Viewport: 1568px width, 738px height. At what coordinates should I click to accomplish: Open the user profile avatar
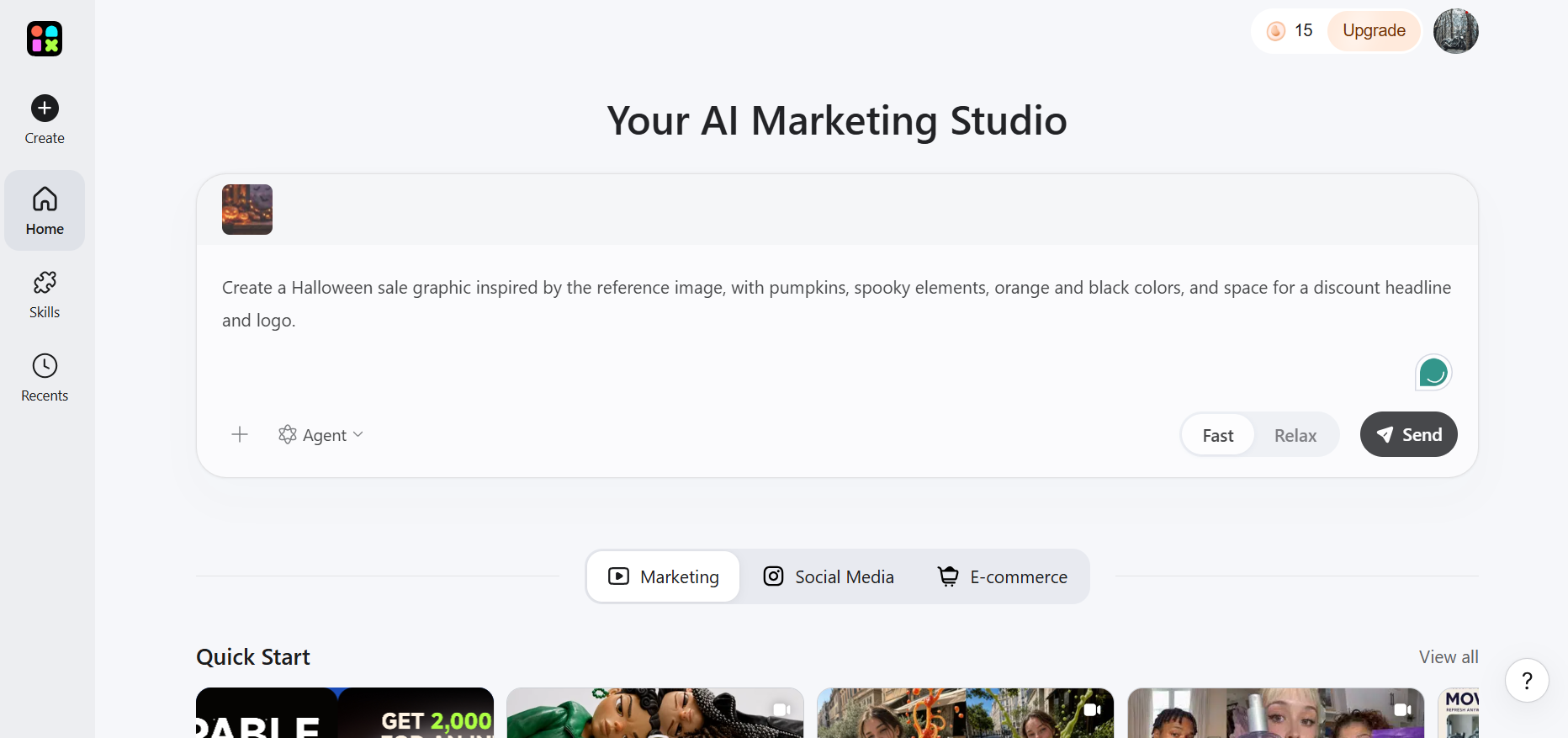point(1455,31)
